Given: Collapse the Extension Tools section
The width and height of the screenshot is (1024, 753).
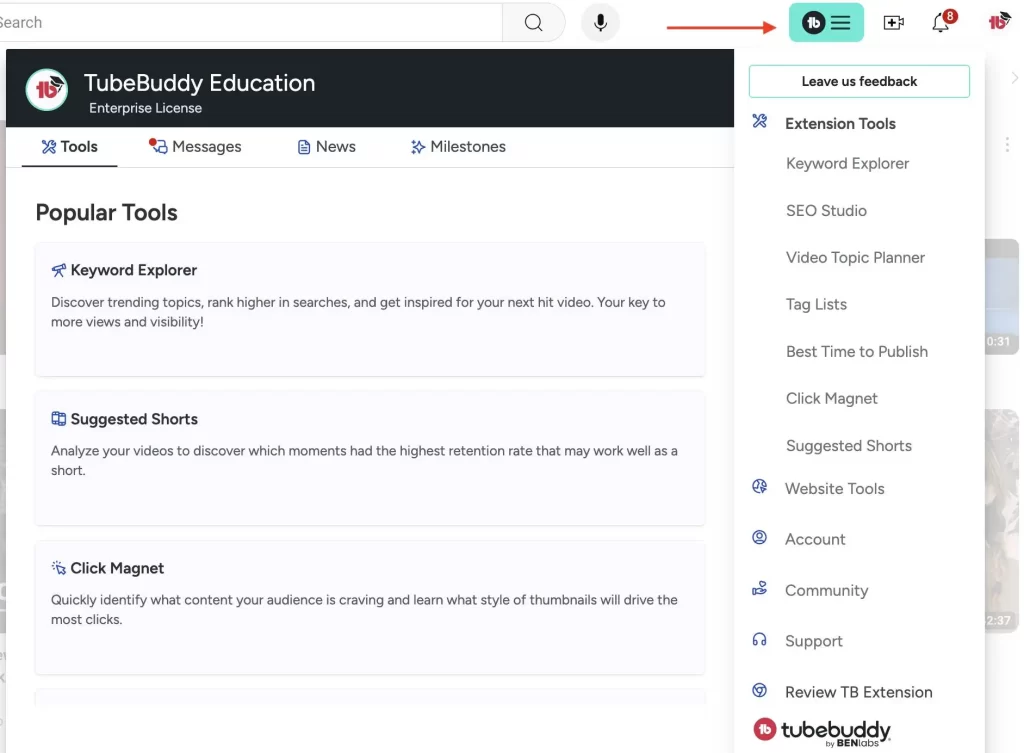Looking at the screenshot, I should tap(840, 123).
